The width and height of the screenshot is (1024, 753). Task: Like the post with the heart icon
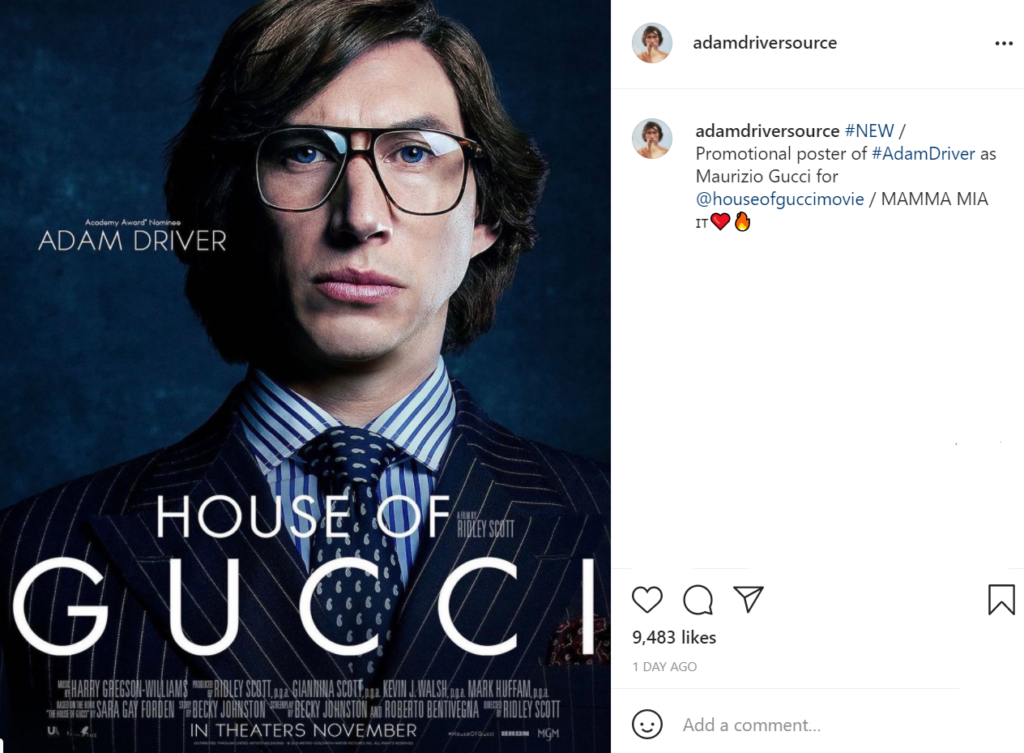(x=647, y=600)
